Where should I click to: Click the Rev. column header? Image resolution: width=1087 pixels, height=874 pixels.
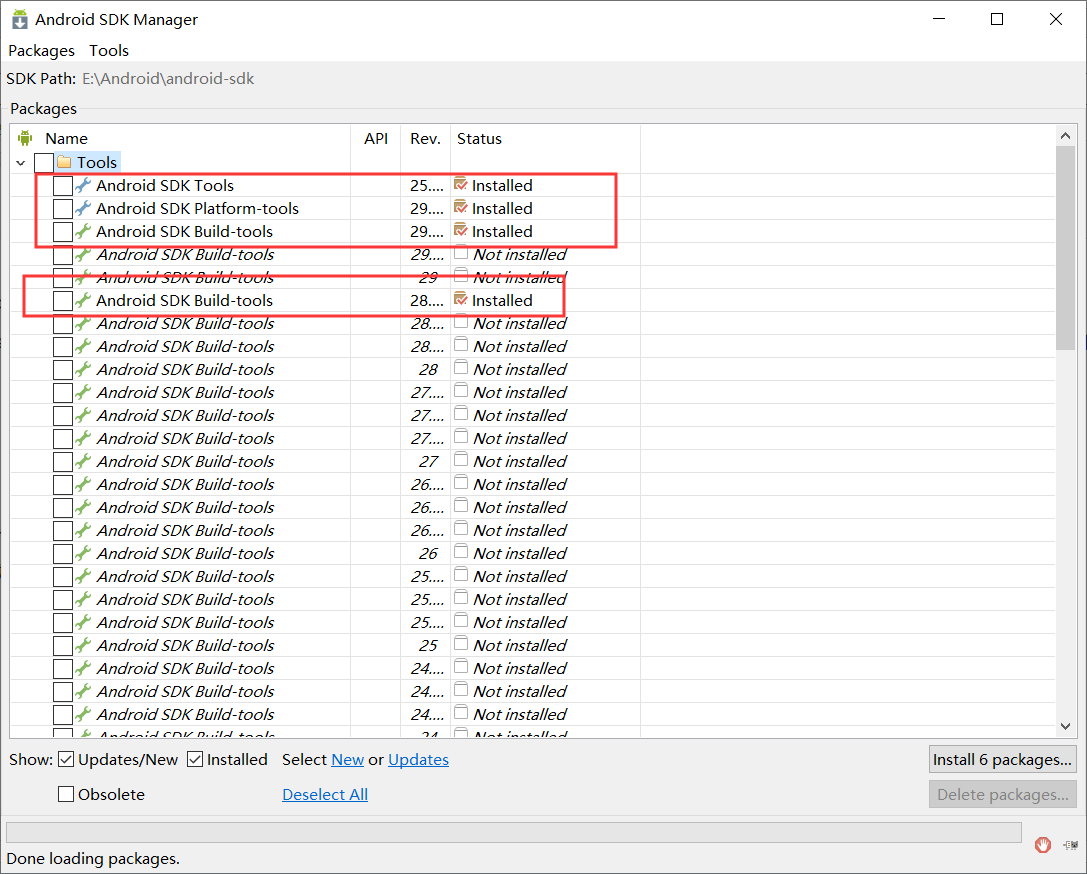[425, 139]
